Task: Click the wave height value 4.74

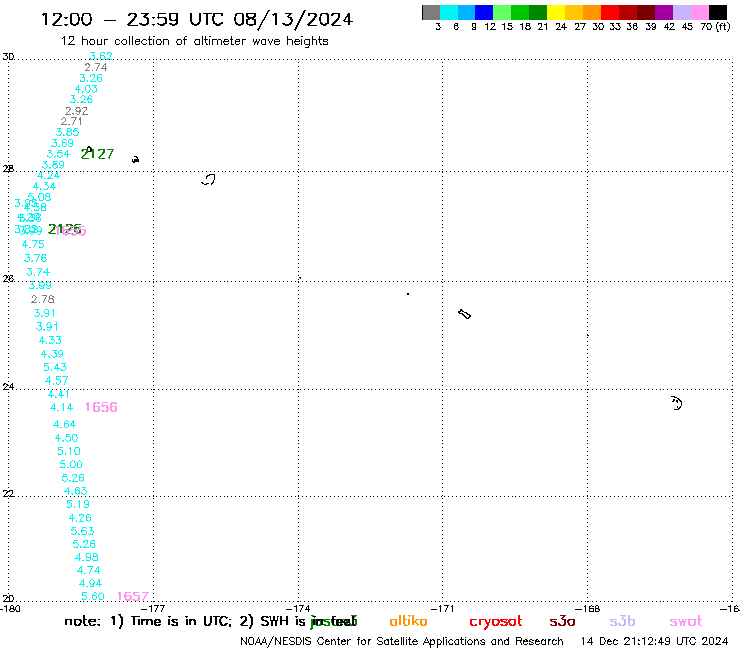Action: 89,570
